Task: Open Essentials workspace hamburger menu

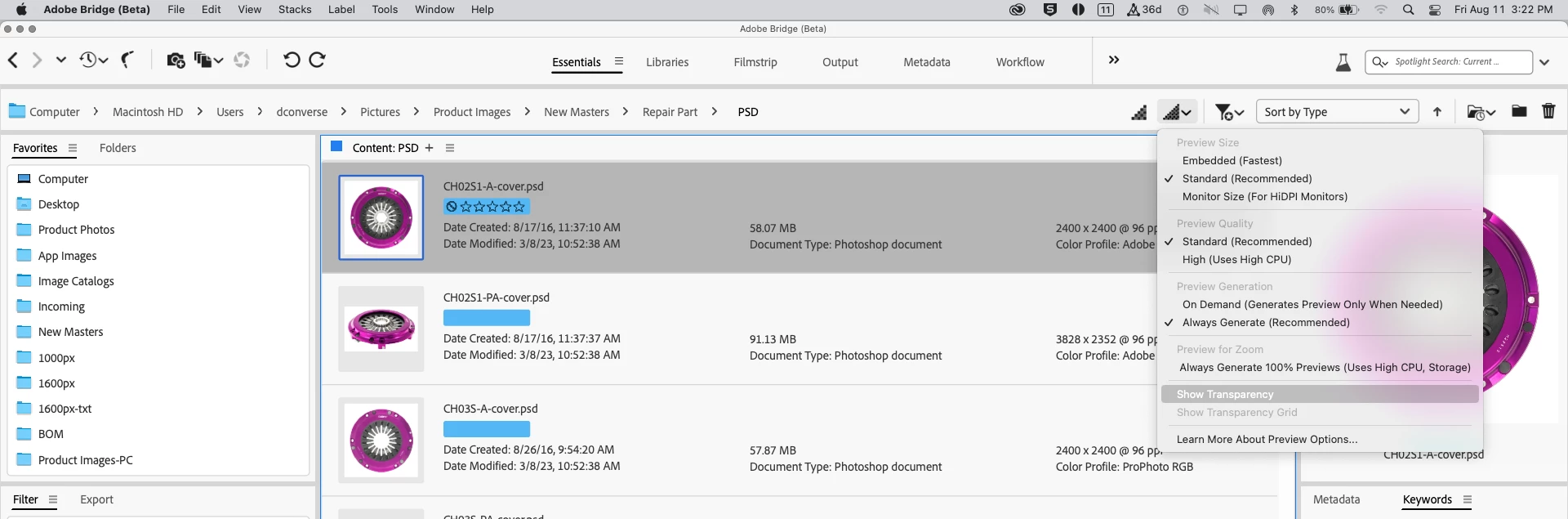Action: click(x=619, y=61)
